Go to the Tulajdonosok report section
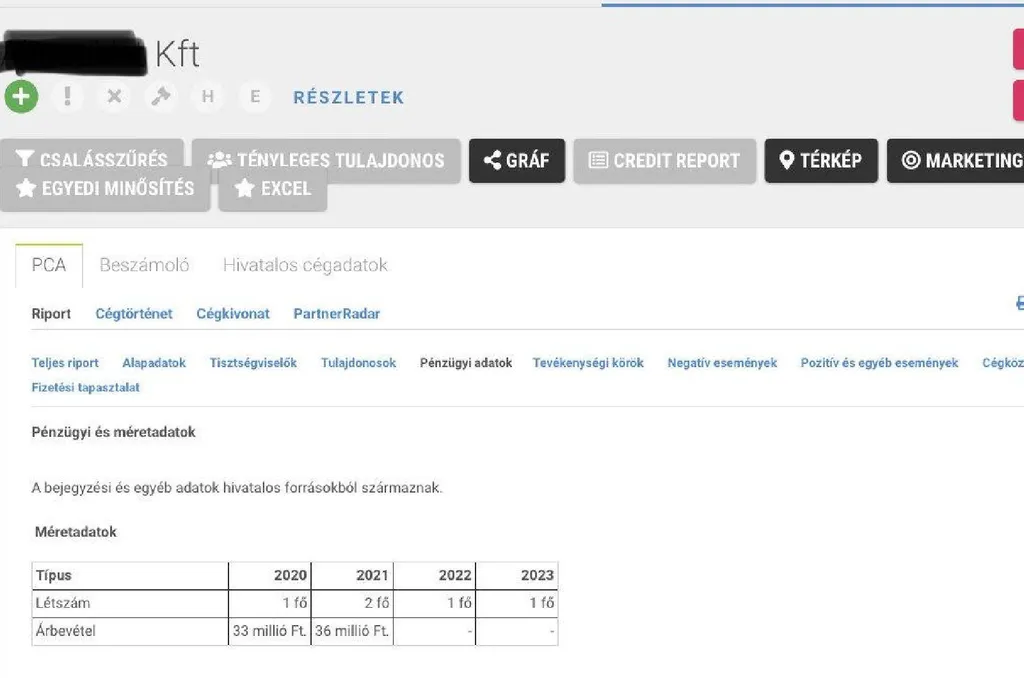Image resolution: width=1024 pixels, height=678 pixels. [358, 363]
